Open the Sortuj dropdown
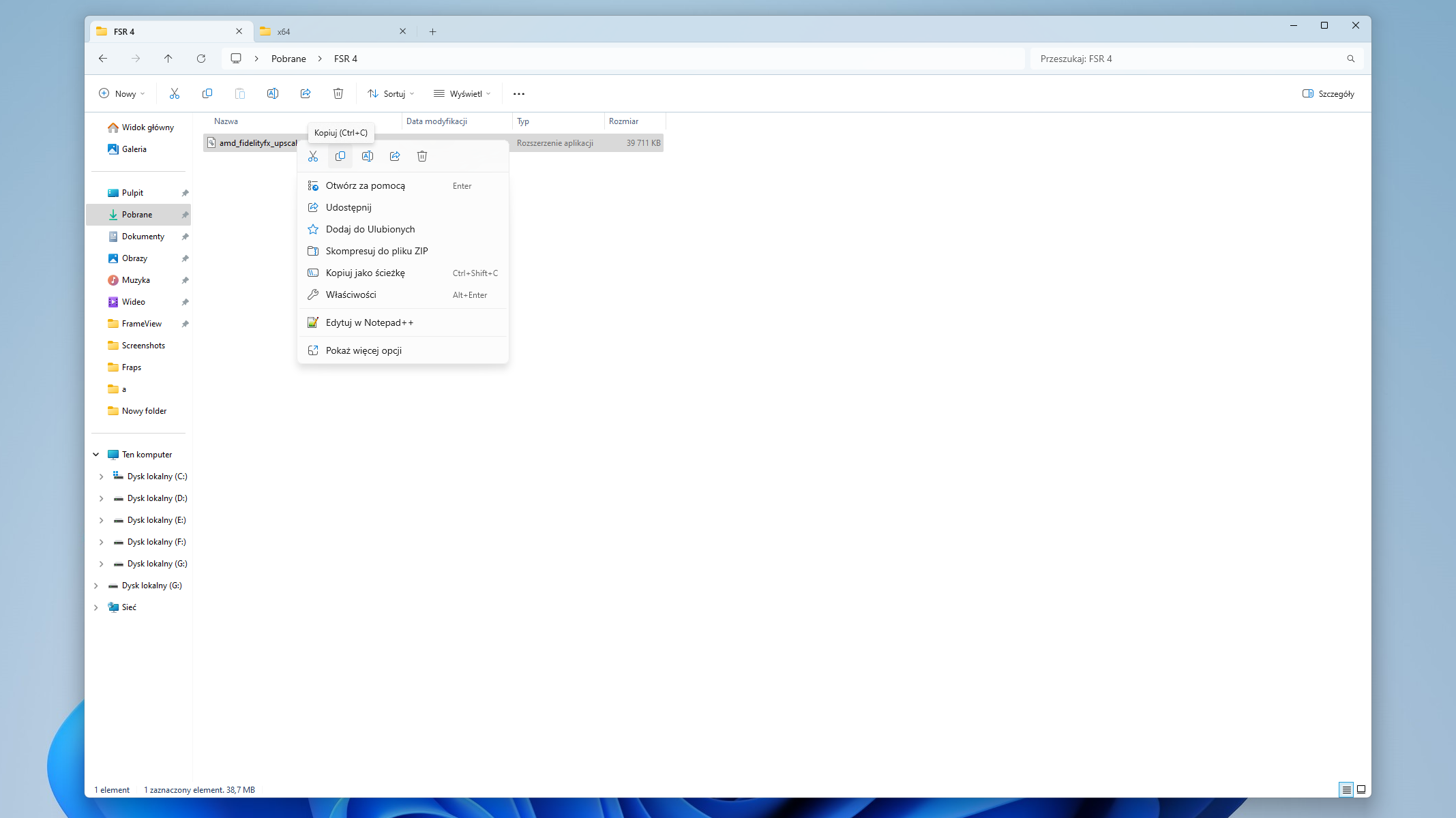The height and width of the screenshot is (818, 1456). click(x=391, y=93)
